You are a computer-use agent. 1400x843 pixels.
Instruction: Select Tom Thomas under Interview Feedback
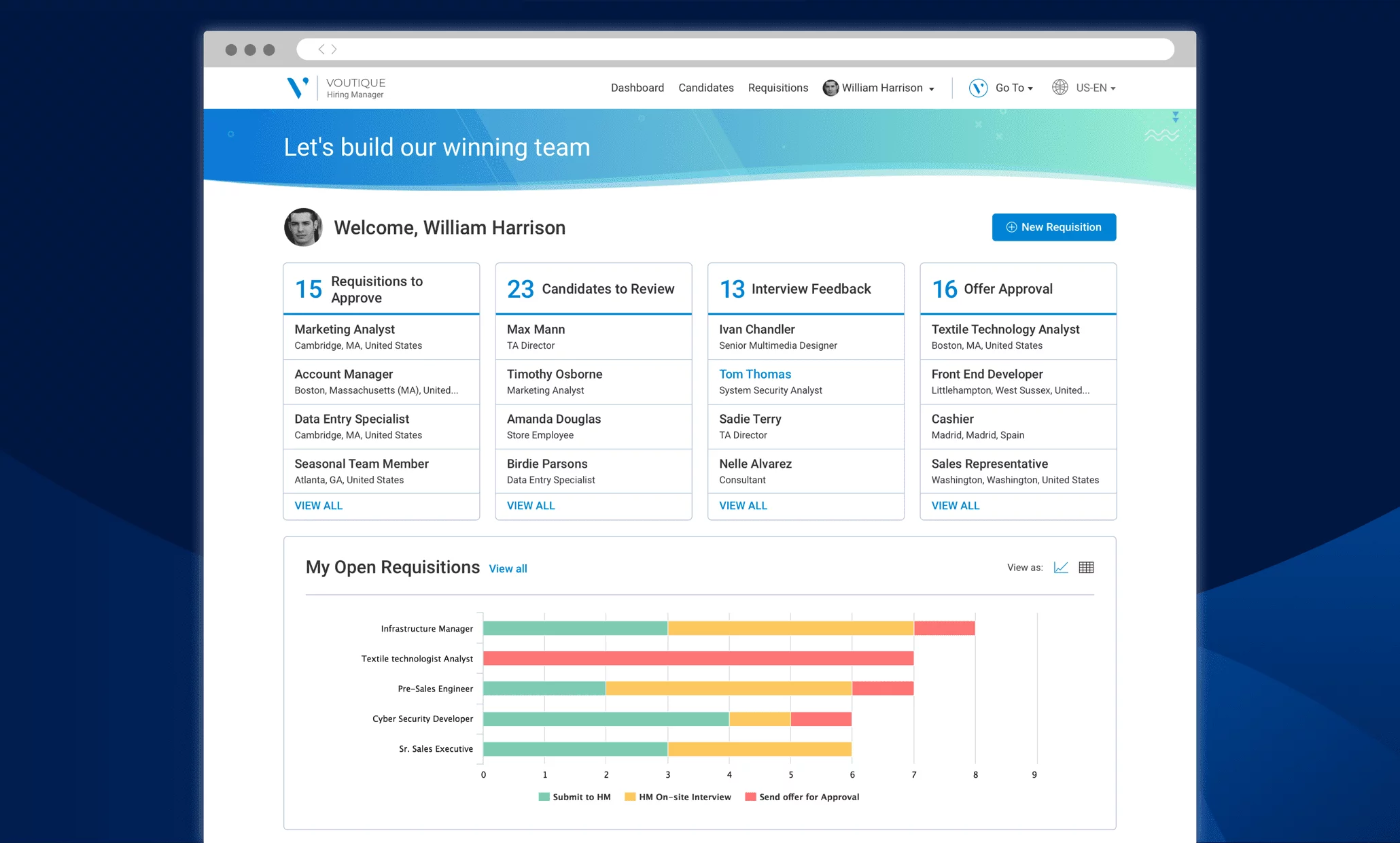coord(754,374)
